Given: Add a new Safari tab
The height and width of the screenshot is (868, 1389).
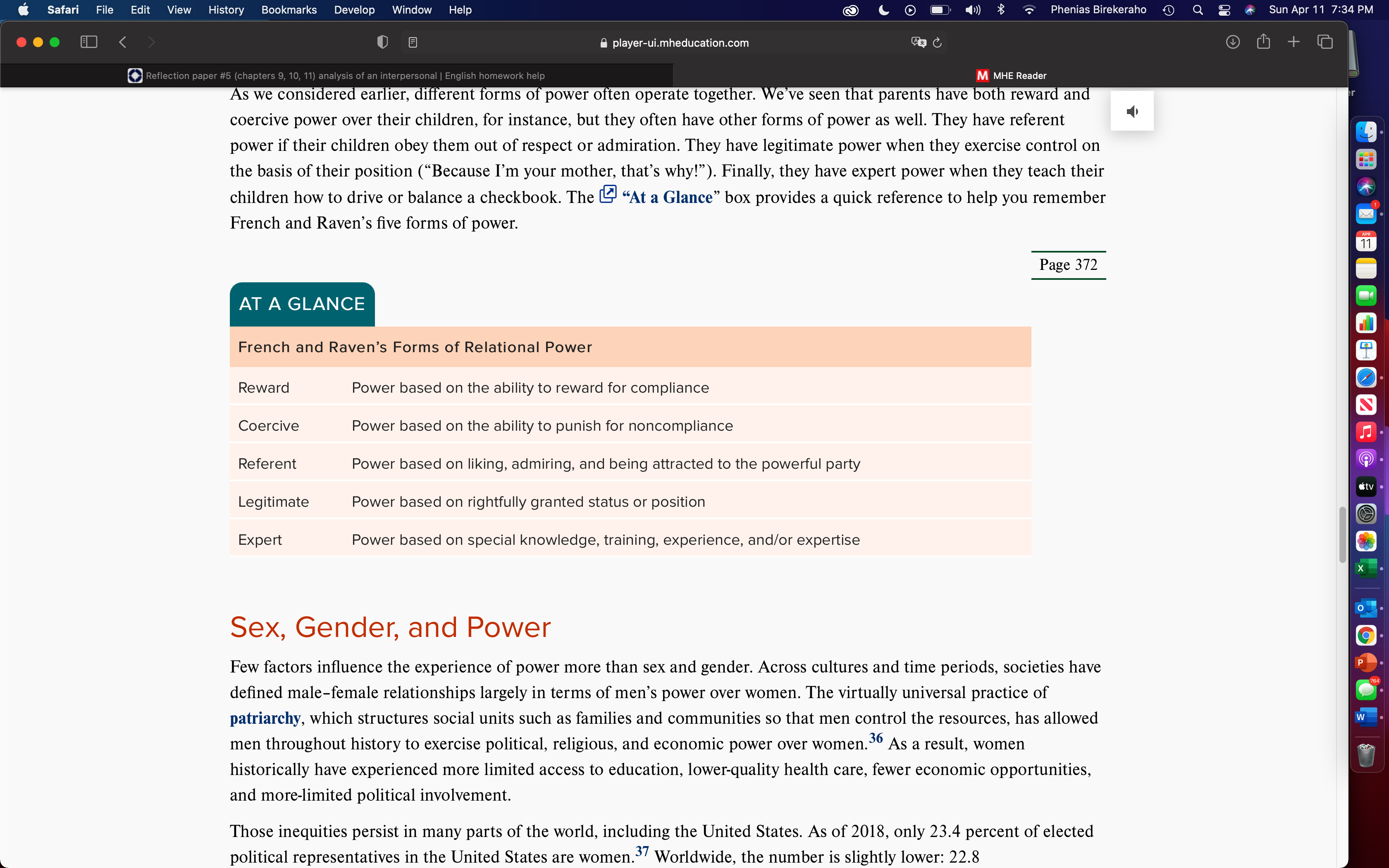Looking at the screenshot, I should coord(1293,42).
